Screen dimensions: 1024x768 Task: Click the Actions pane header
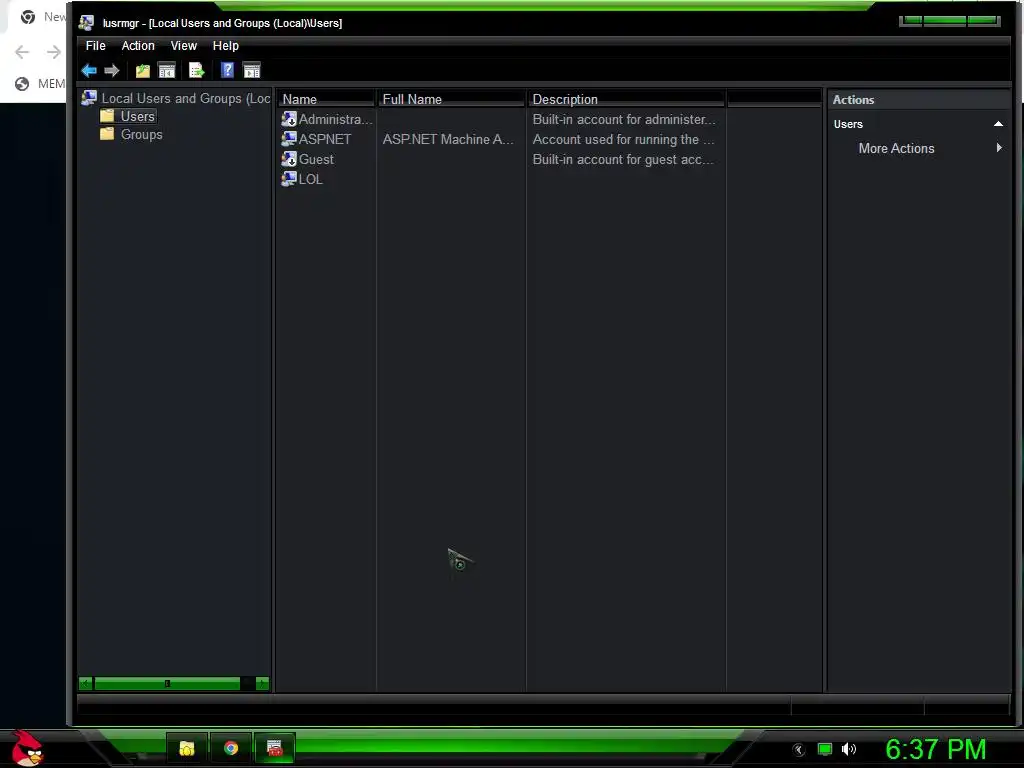coord(918,99)
